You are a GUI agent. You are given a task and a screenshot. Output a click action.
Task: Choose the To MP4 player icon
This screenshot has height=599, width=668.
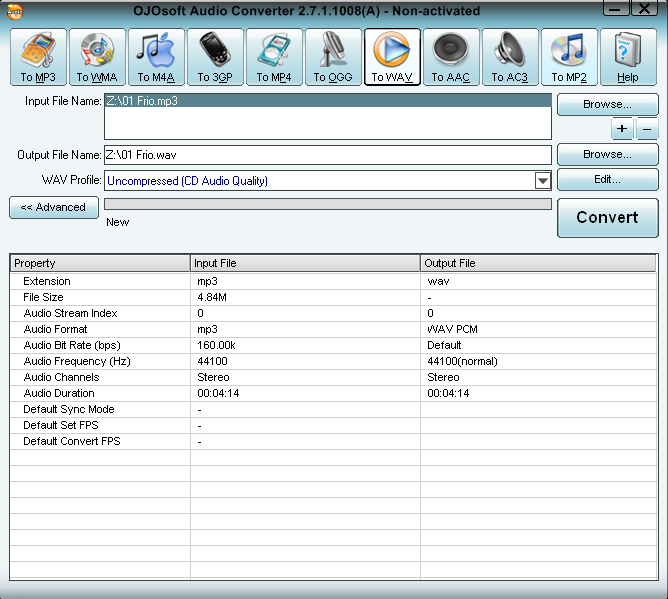274,57
